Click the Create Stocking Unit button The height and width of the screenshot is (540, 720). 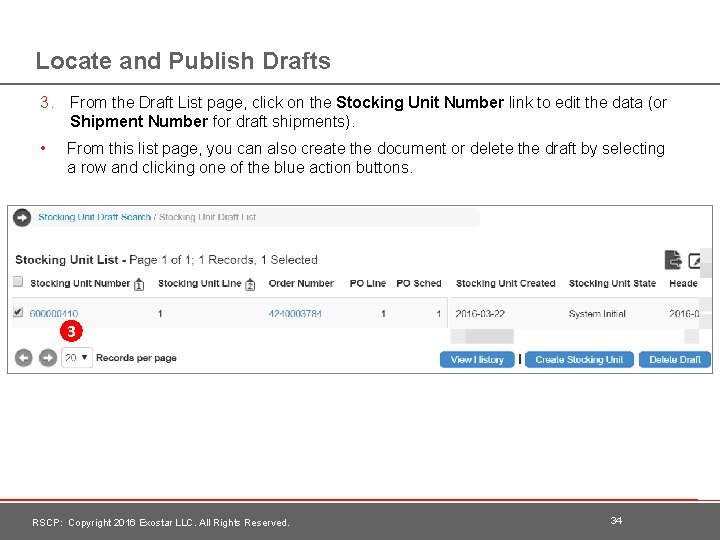579,360
